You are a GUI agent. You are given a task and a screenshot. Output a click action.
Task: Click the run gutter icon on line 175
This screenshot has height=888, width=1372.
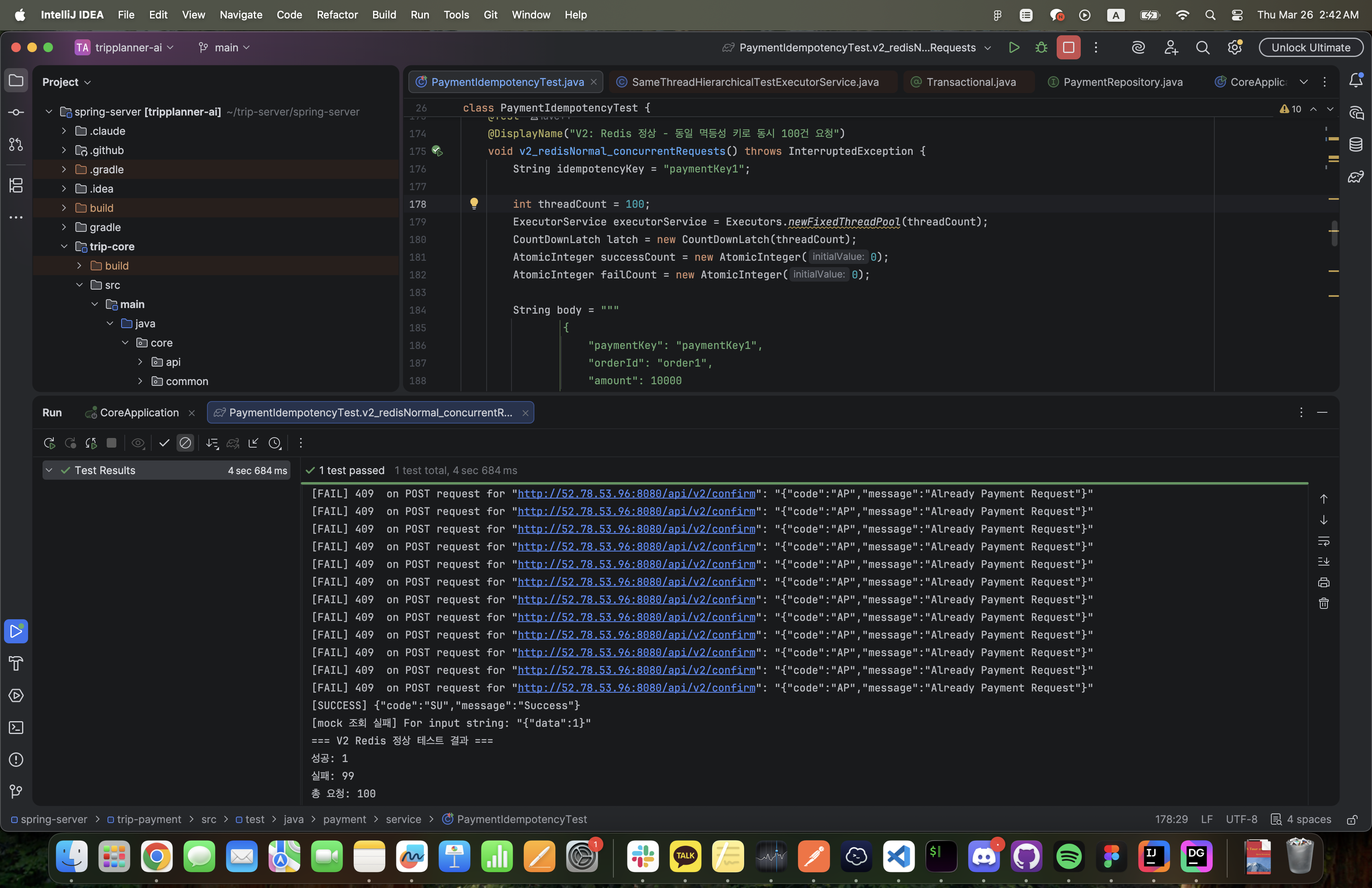pos(437,151)
